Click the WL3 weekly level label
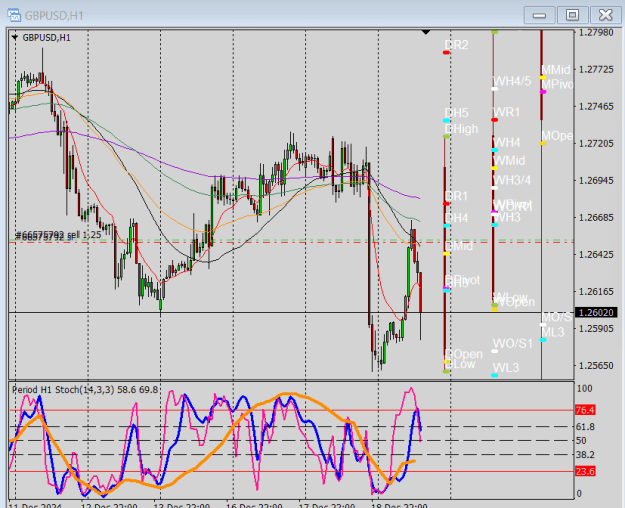 click(506, 367)
